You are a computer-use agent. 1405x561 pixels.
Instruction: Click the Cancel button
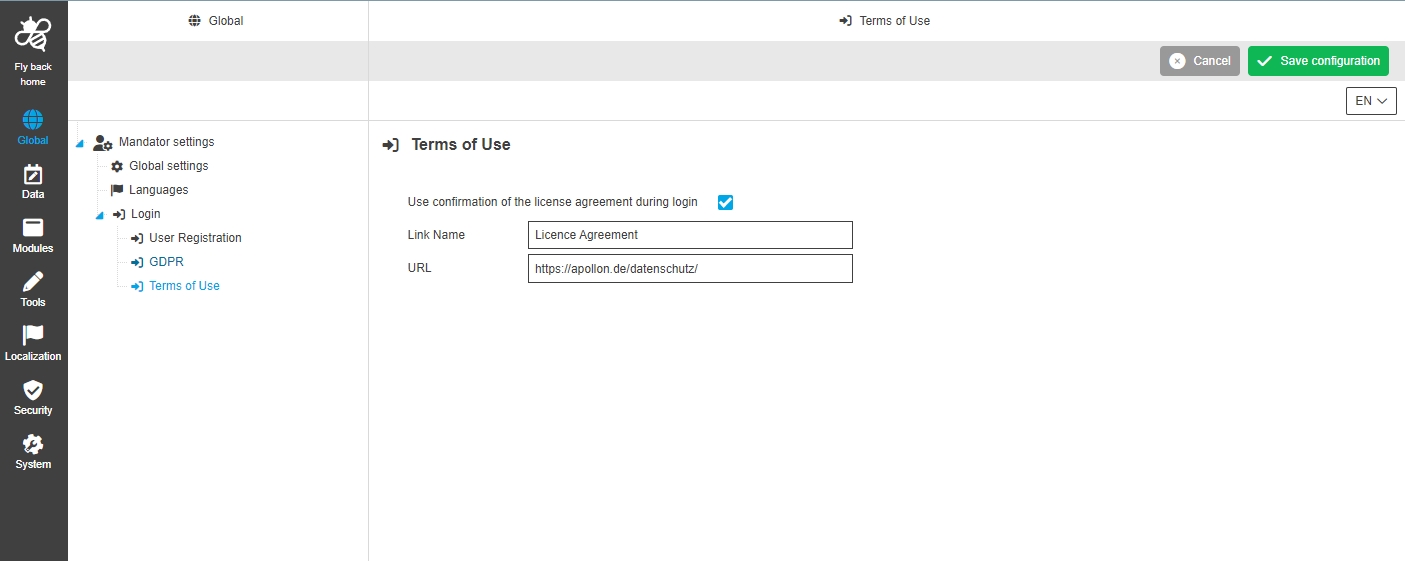[x=1200, y=61]
